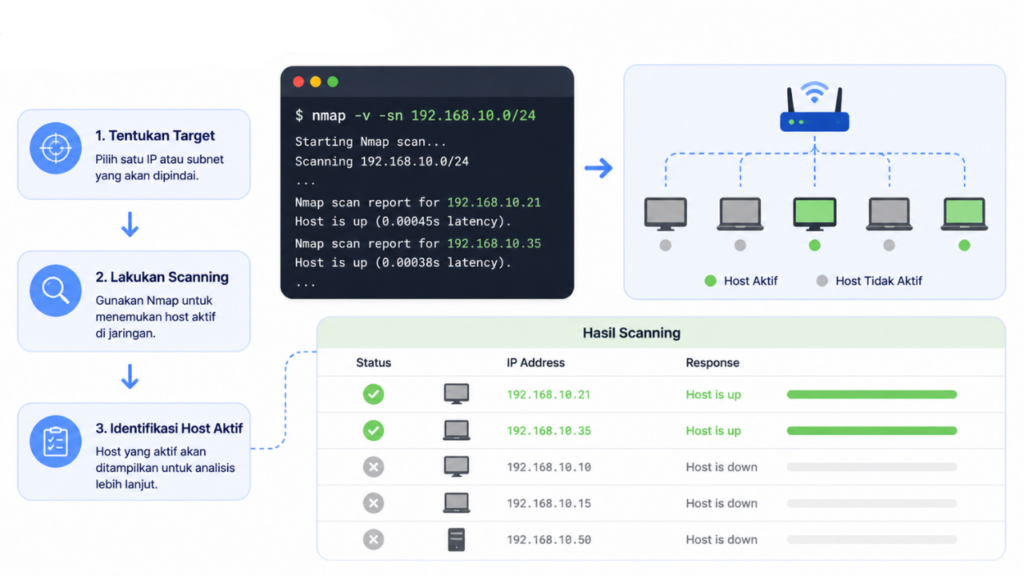The height and width of the screenshot is (576, 1024).
Task: Click green response bar for 192.168.10.21
Action: pos(872,394)
